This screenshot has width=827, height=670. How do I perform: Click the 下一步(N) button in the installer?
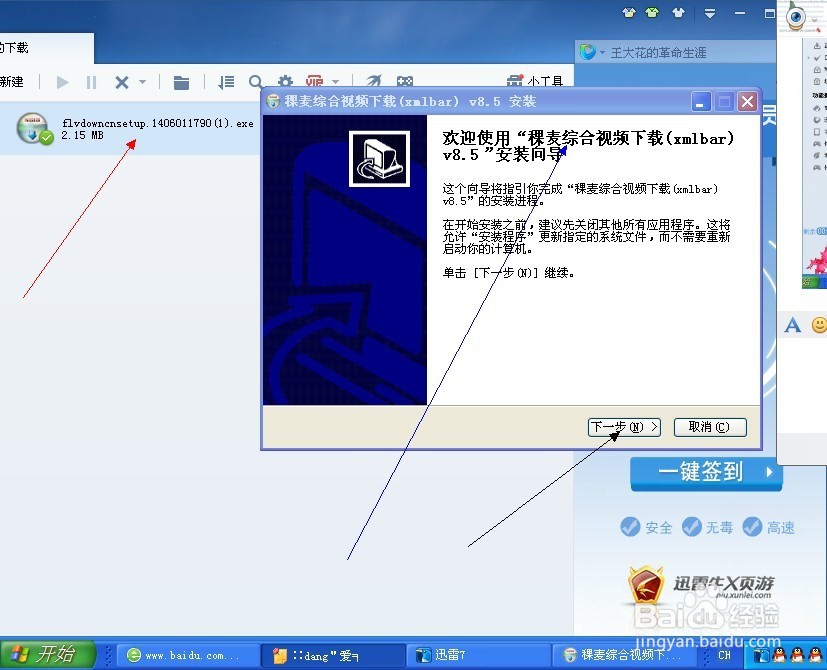(x=624, y=427)
